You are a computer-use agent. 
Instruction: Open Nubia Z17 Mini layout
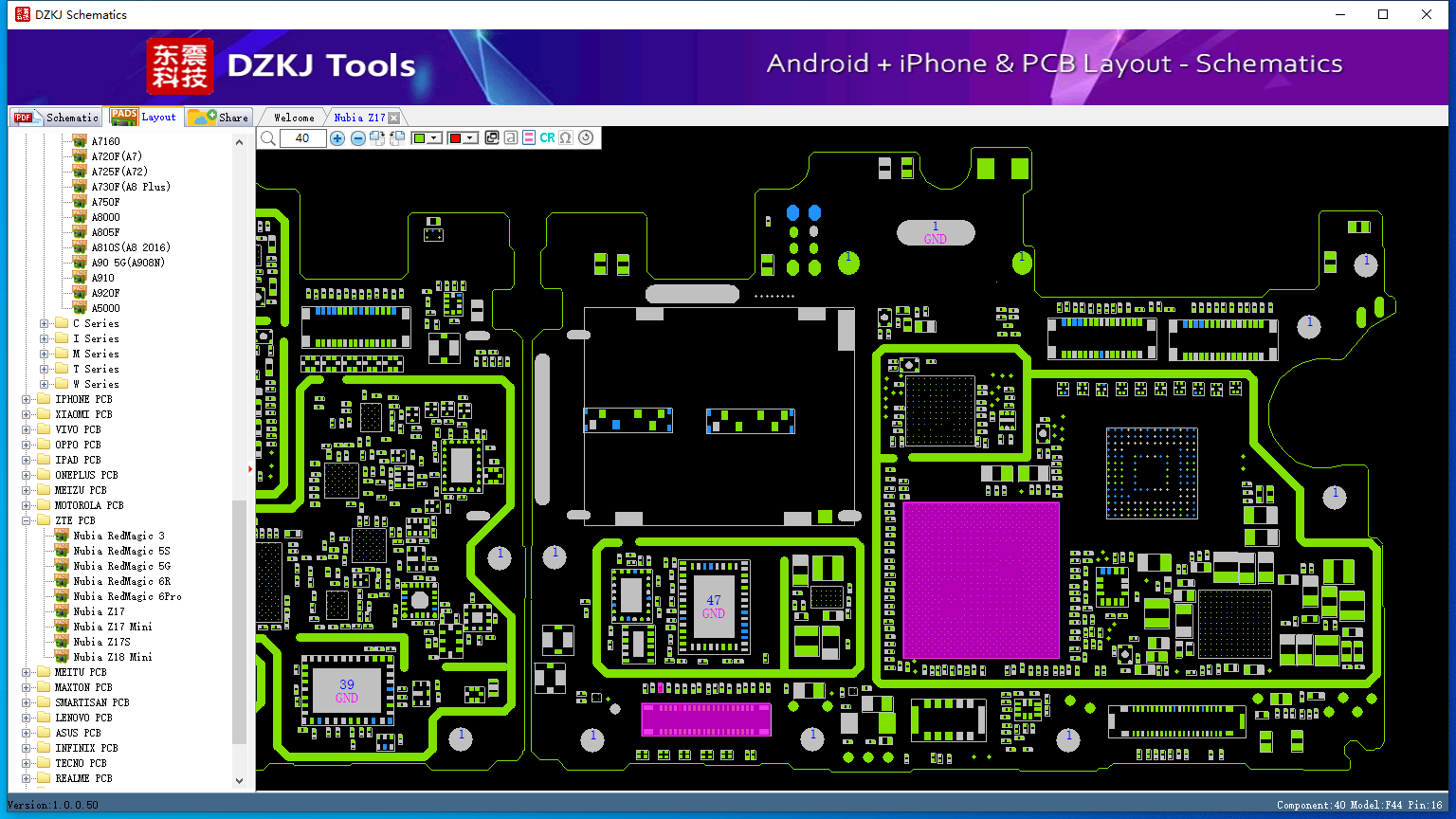[113, 627]
